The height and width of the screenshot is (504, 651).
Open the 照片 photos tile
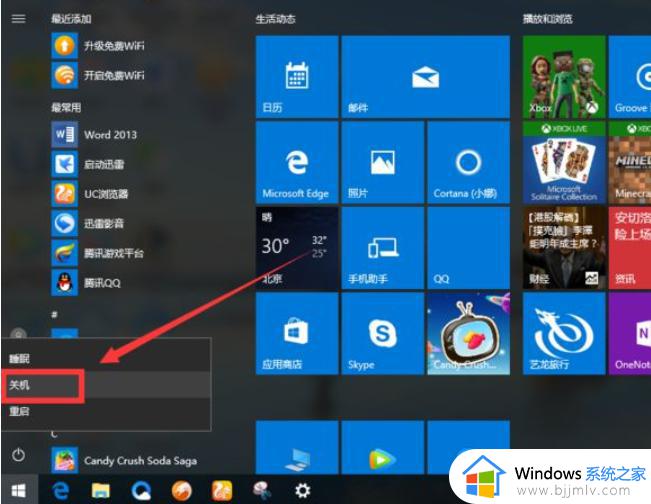382,162
